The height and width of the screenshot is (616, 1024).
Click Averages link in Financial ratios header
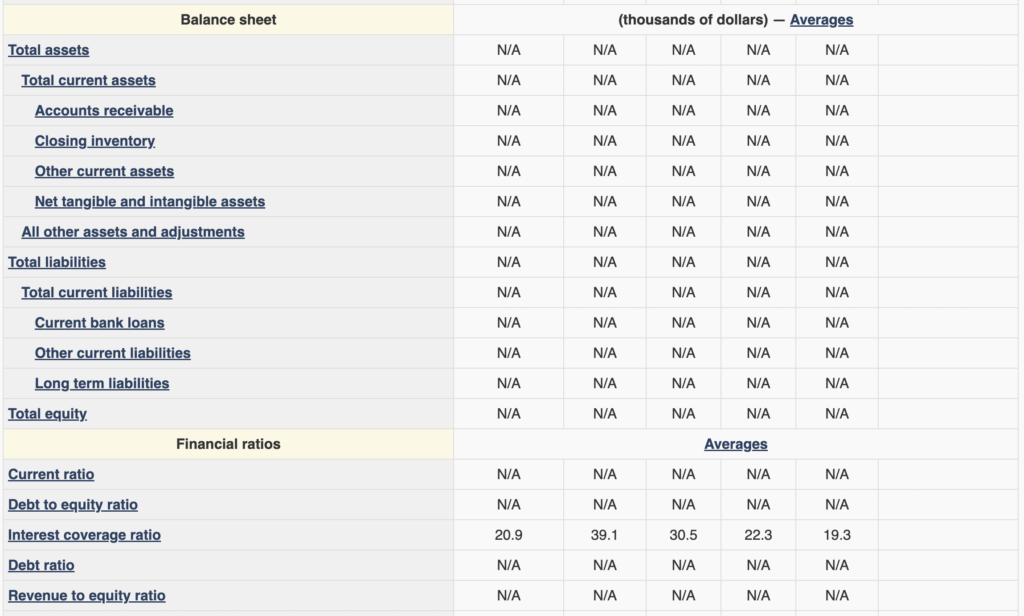point(736,444)
